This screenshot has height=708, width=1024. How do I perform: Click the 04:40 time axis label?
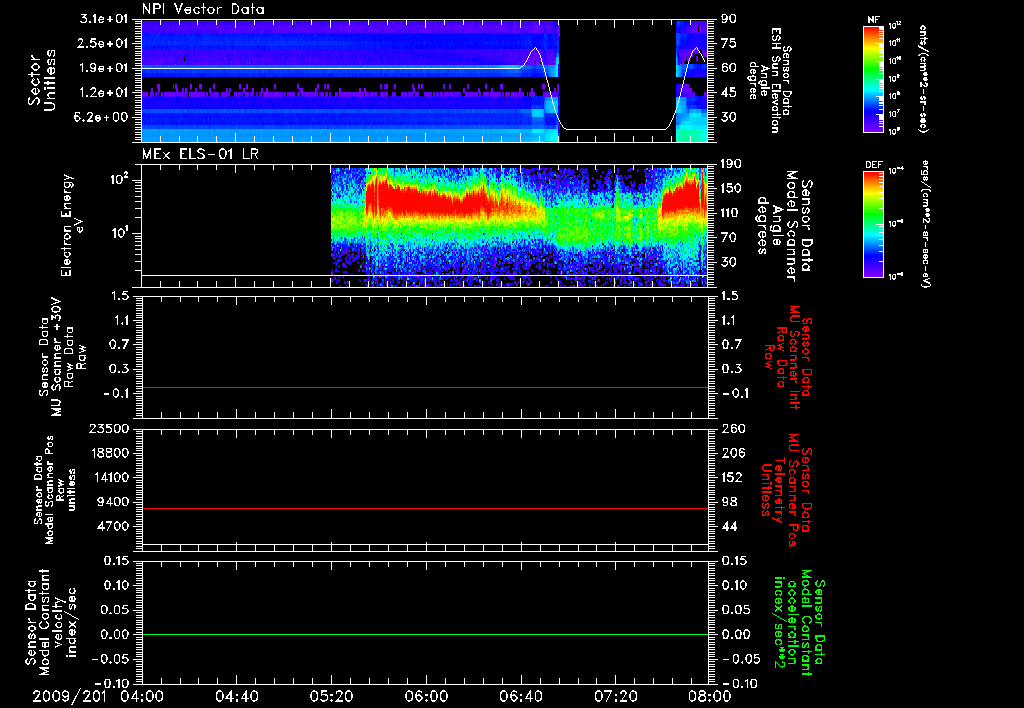click(236, 697)
